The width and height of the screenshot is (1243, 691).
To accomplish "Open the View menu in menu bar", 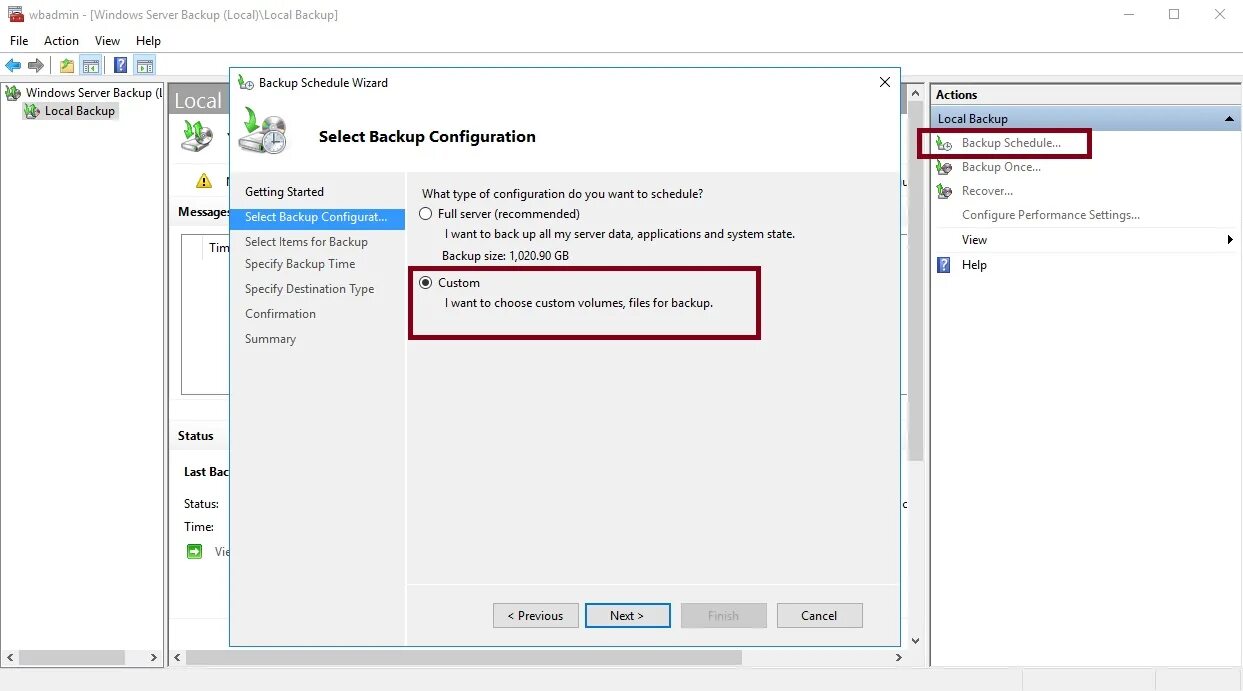I will [x=107, y=41].
